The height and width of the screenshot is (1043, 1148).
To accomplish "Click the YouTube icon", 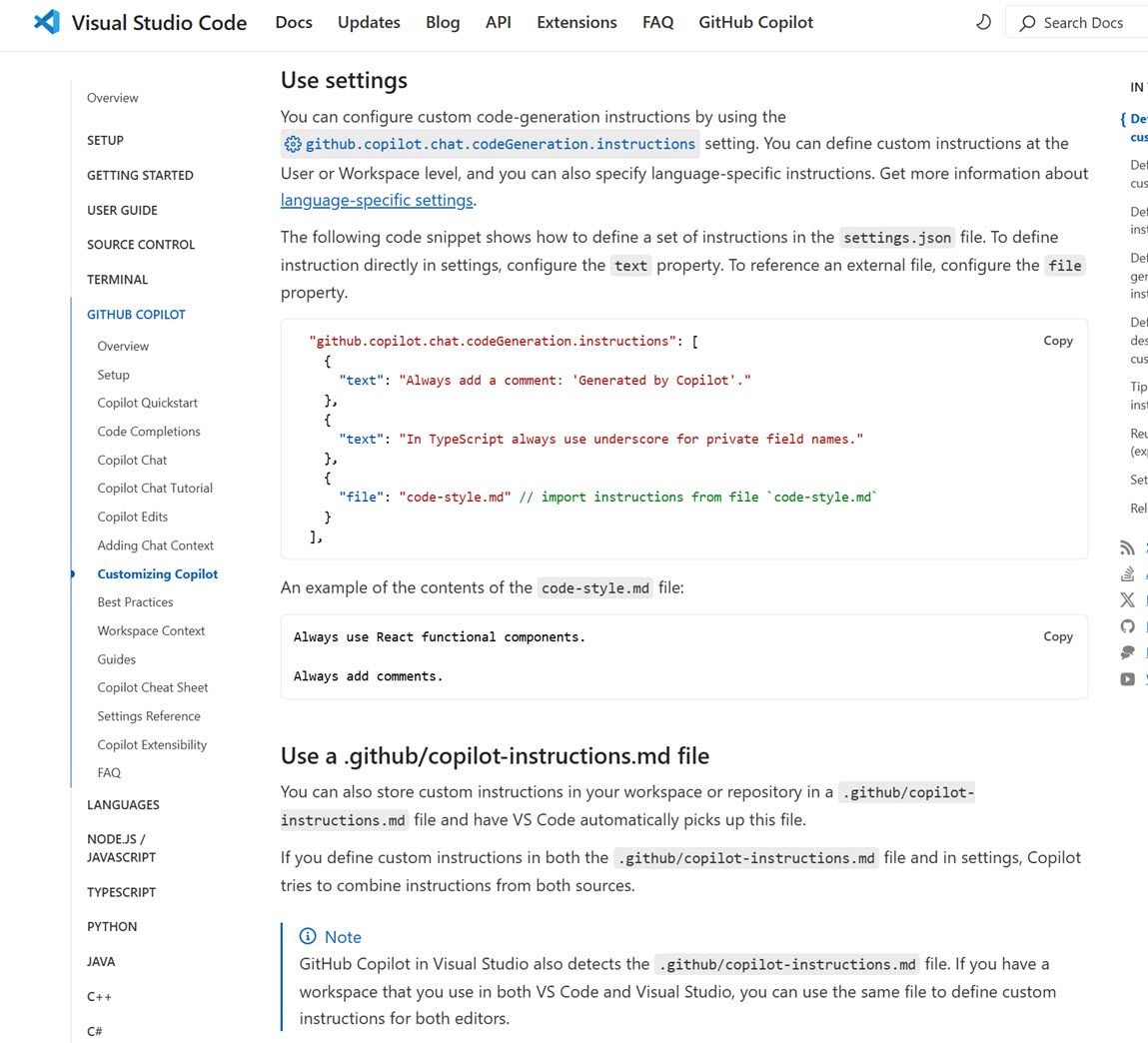I will pos(1127,678).
